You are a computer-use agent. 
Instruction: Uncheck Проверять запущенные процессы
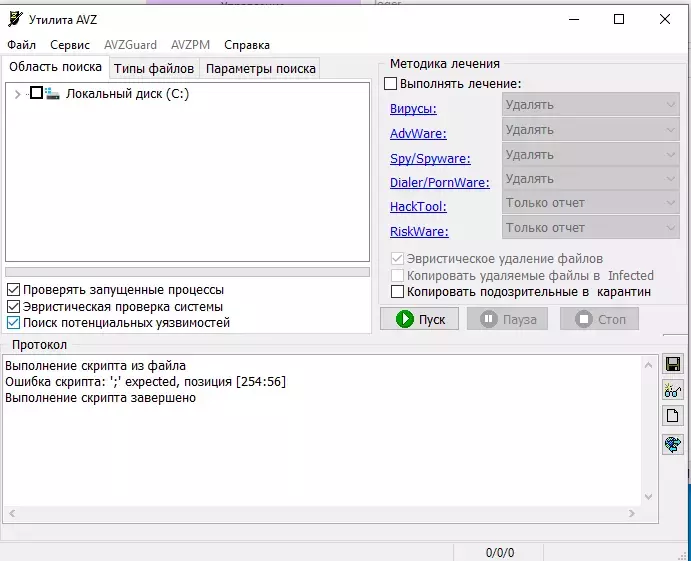click(x=13, y=290)
